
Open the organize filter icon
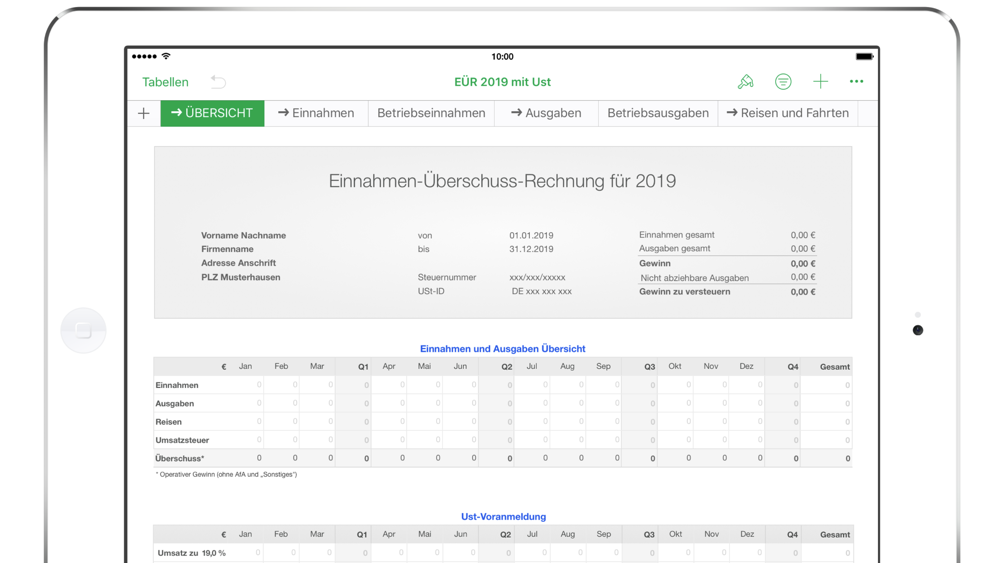(783, 82)
